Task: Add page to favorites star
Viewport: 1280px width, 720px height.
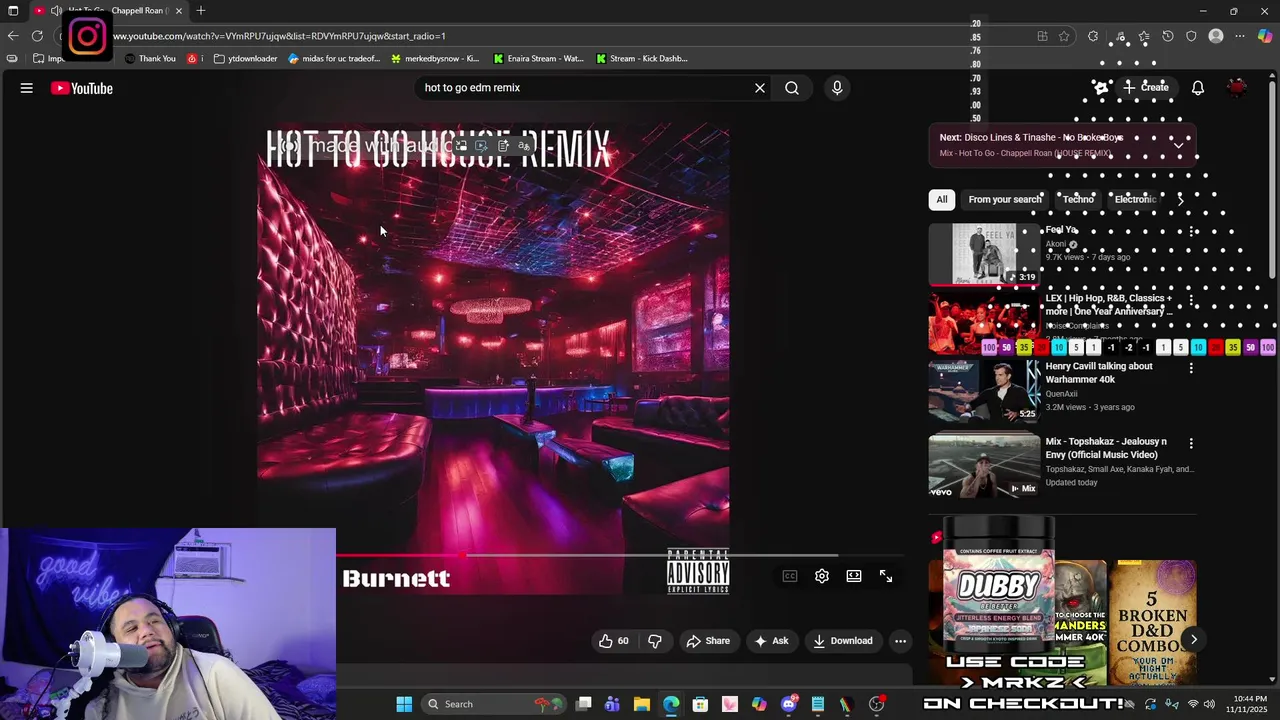Action: point(1064,36)
